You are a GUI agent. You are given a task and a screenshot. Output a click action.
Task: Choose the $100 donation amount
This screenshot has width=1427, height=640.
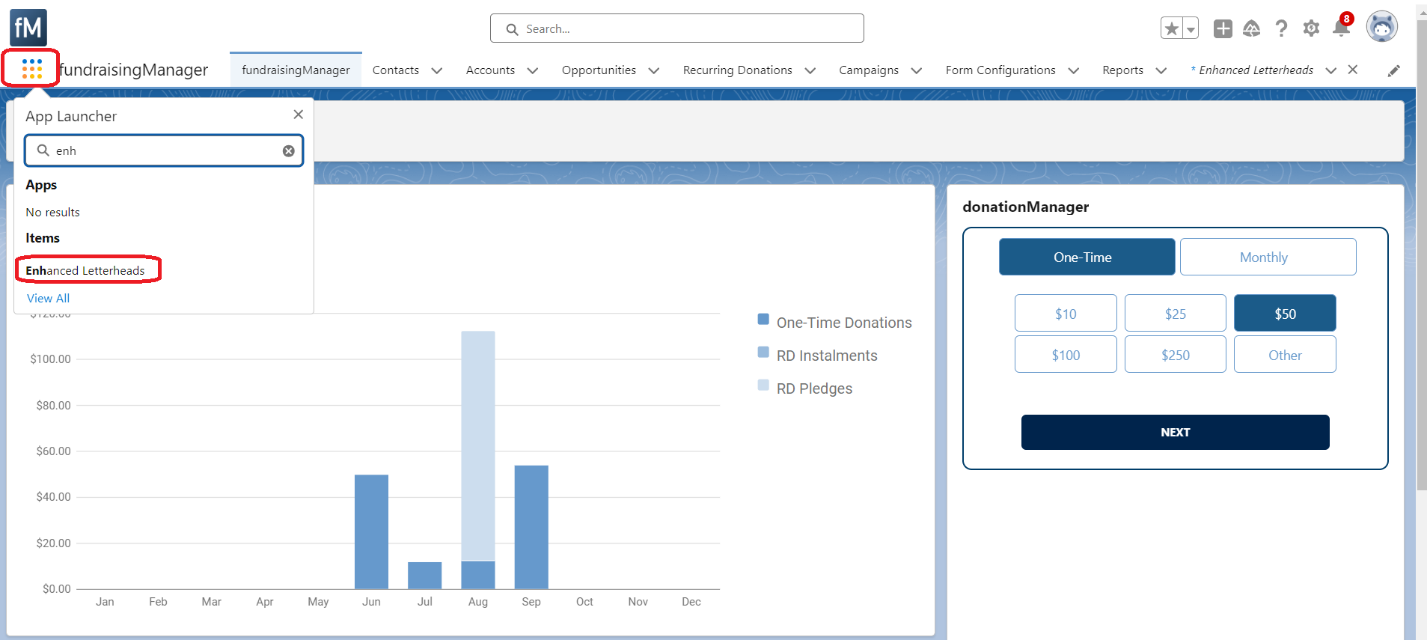pos(1066,354)
